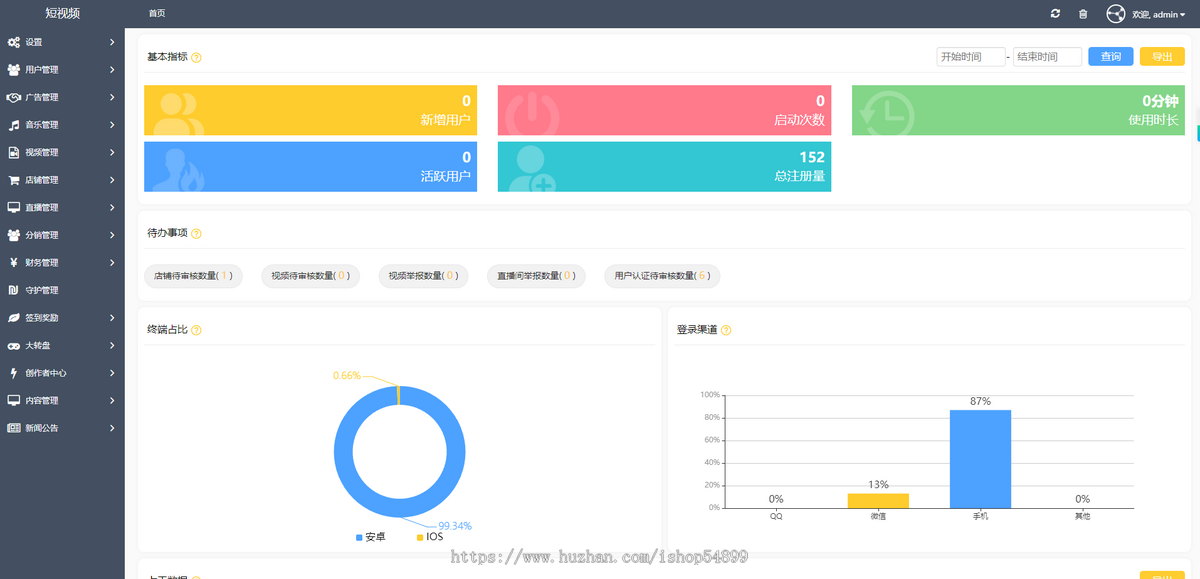Click the video file icon for 视频管理
Viewport: 1200px width, 579px height.
point(14,153)
